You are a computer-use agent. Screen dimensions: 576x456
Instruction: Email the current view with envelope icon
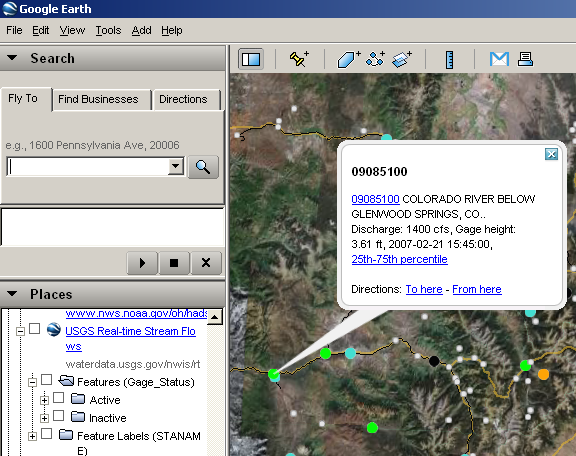click(499, 59)
